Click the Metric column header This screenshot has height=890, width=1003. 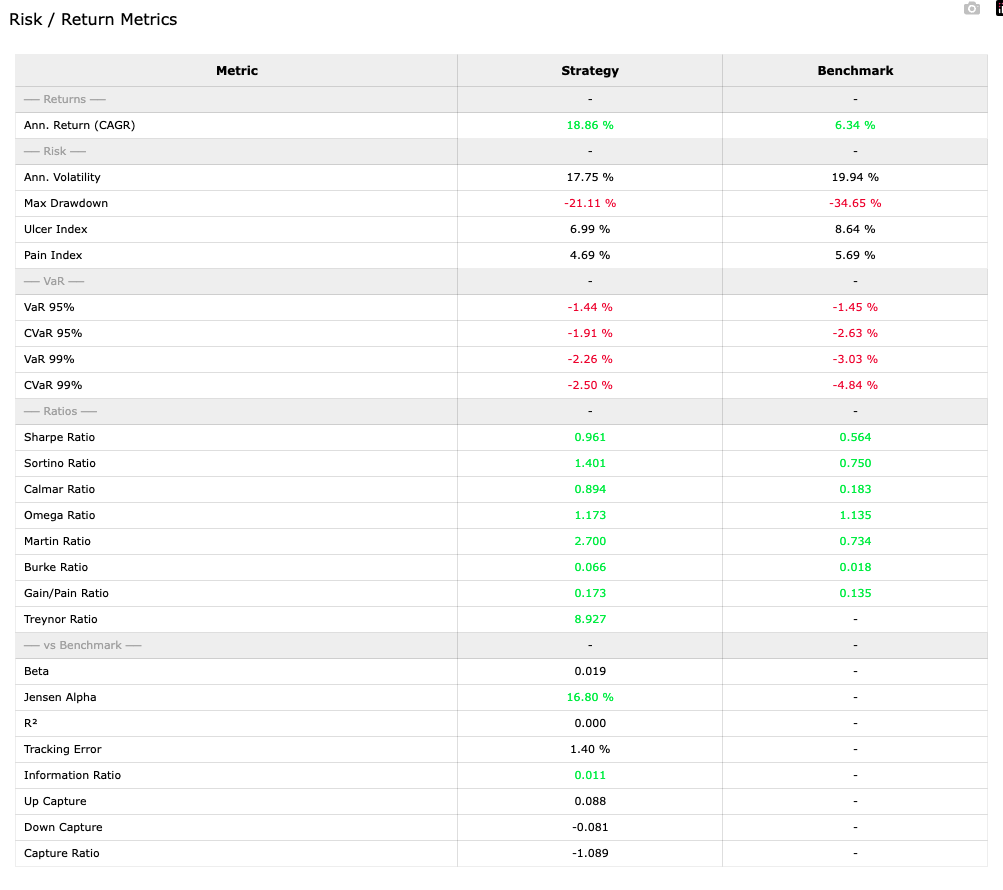coord(237,71)
